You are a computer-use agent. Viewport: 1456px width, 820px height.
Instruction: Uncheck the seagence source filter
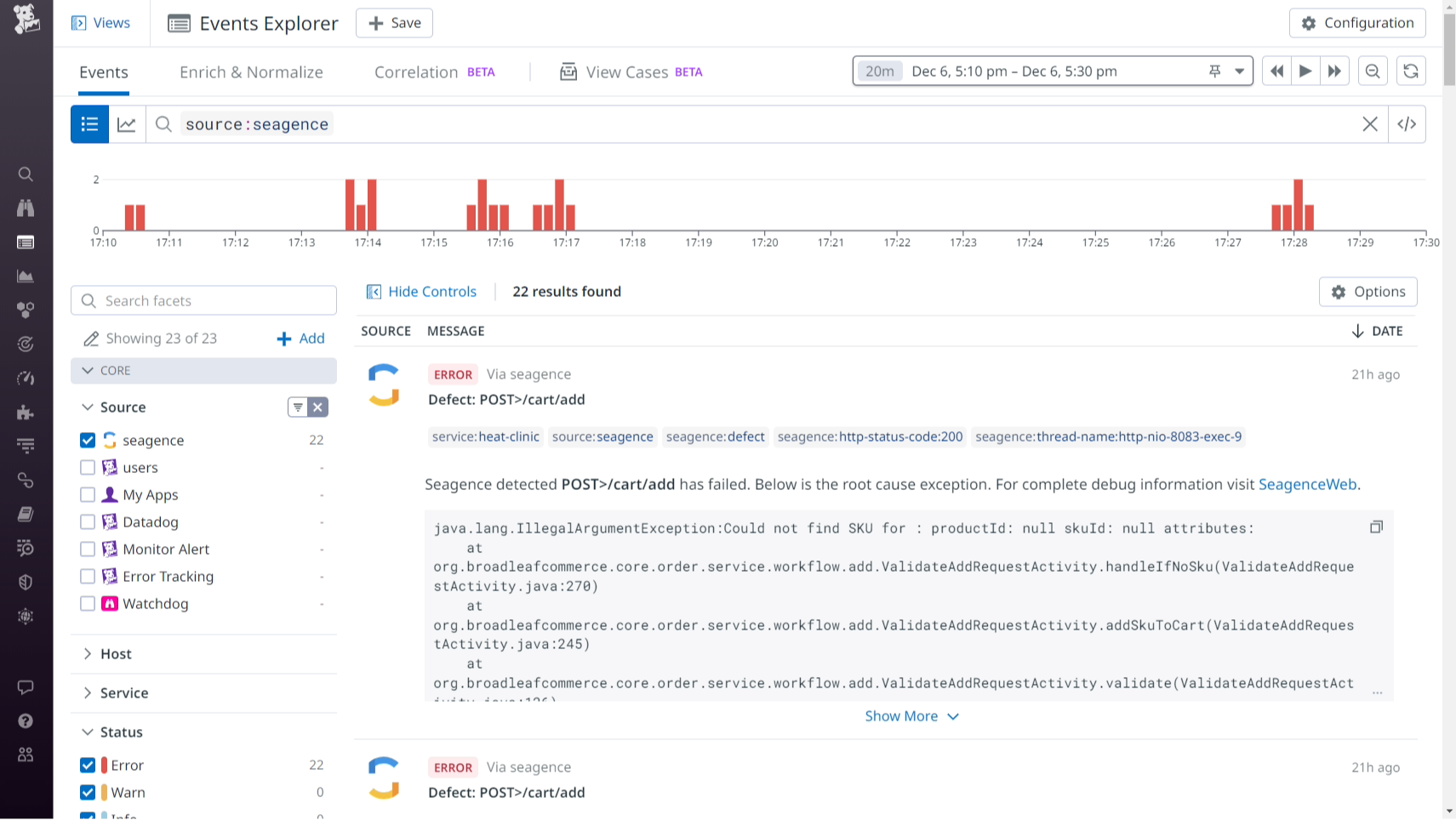tap(87, 440)
